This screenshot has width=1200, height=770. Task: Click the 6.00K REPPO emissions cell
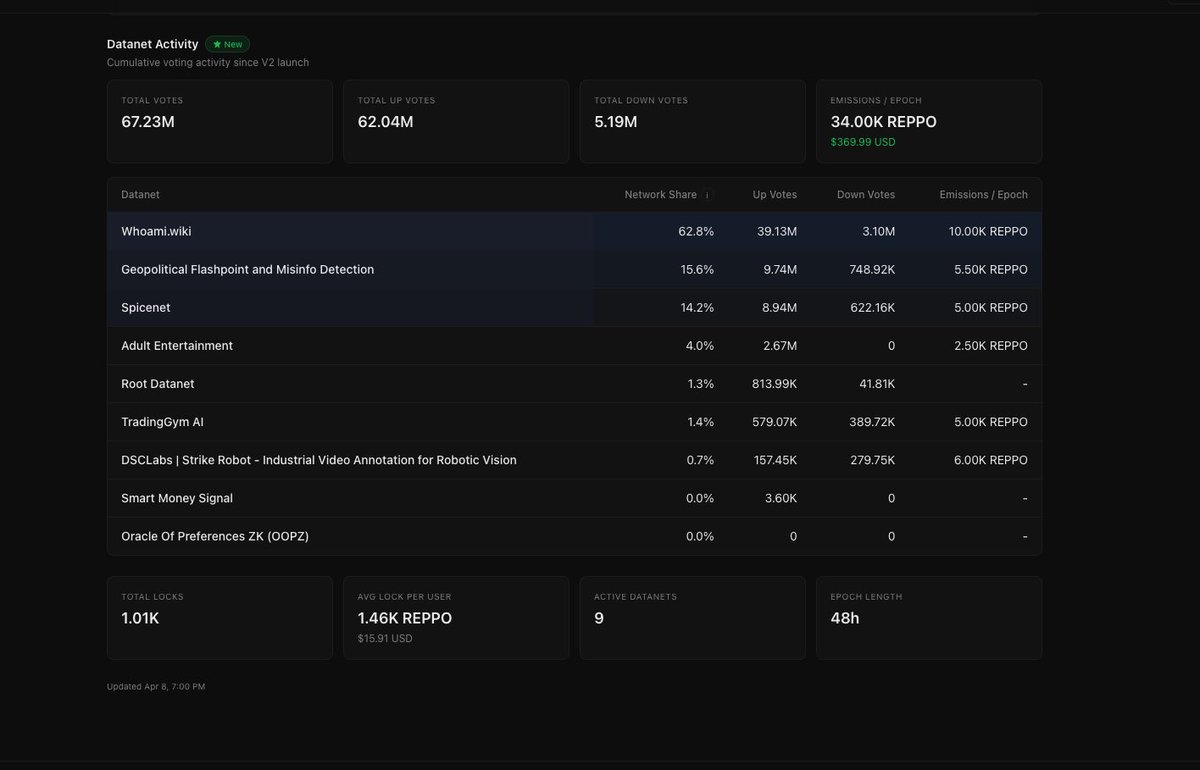991,460
